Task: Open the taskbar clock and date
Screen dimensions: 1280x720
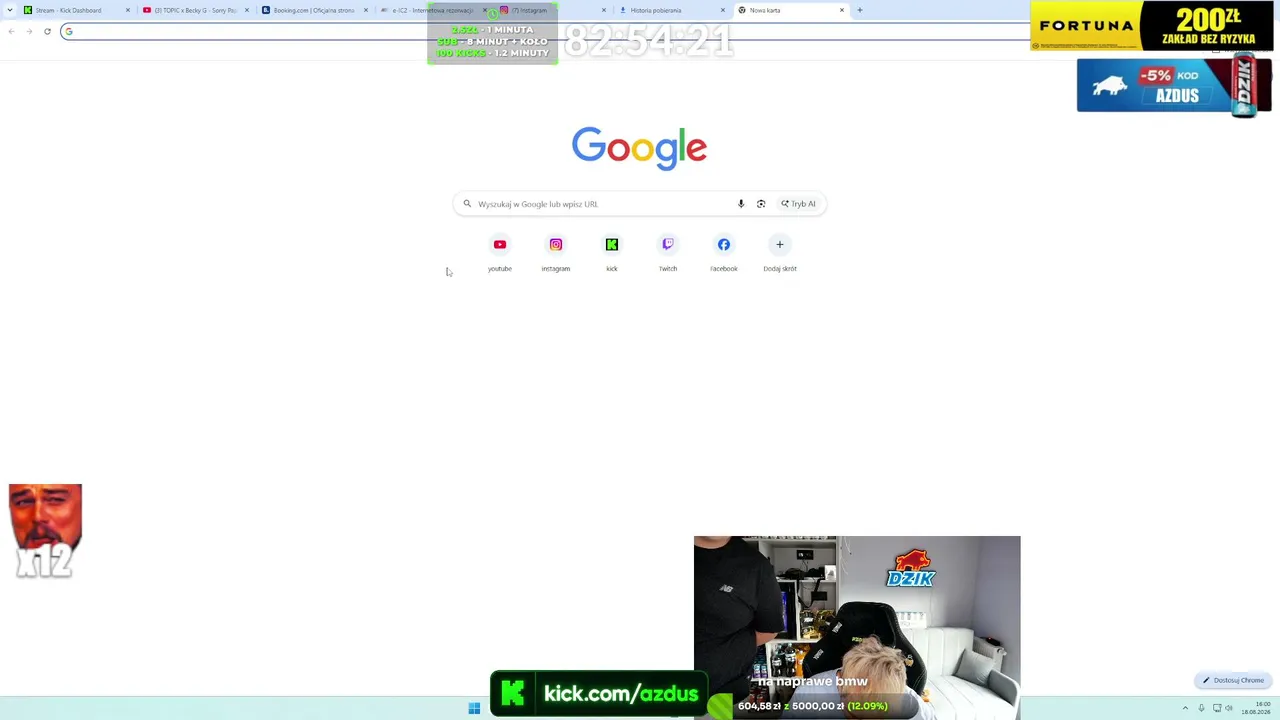Action: pyautogui.click(x=1256, y=708)
